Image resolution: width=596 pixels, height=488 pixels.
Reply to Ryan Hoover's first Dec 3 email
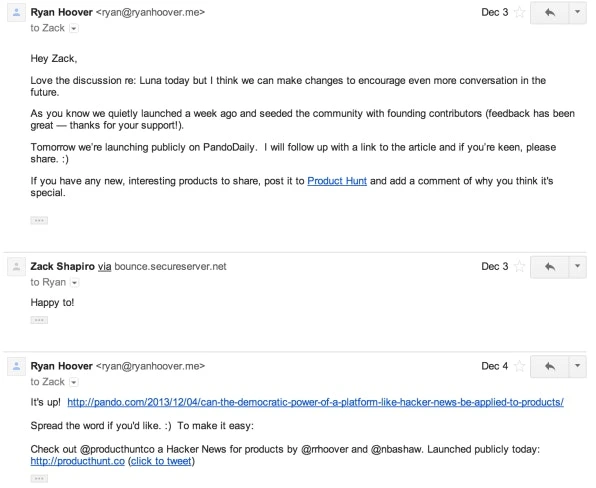549,13
